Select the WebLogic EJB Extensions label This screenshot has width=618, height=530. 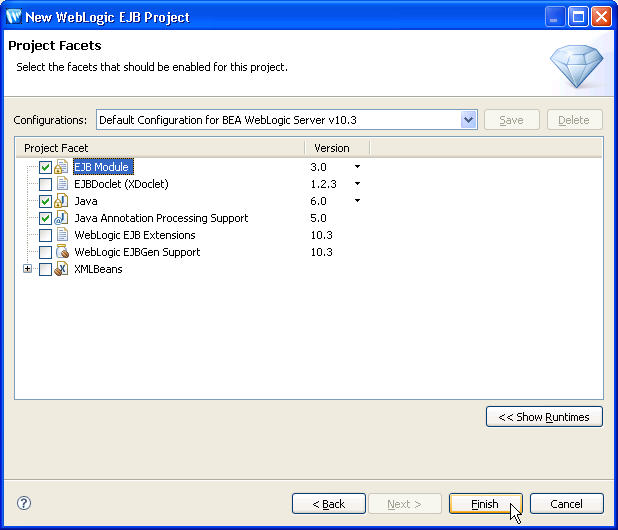[135, 235]
